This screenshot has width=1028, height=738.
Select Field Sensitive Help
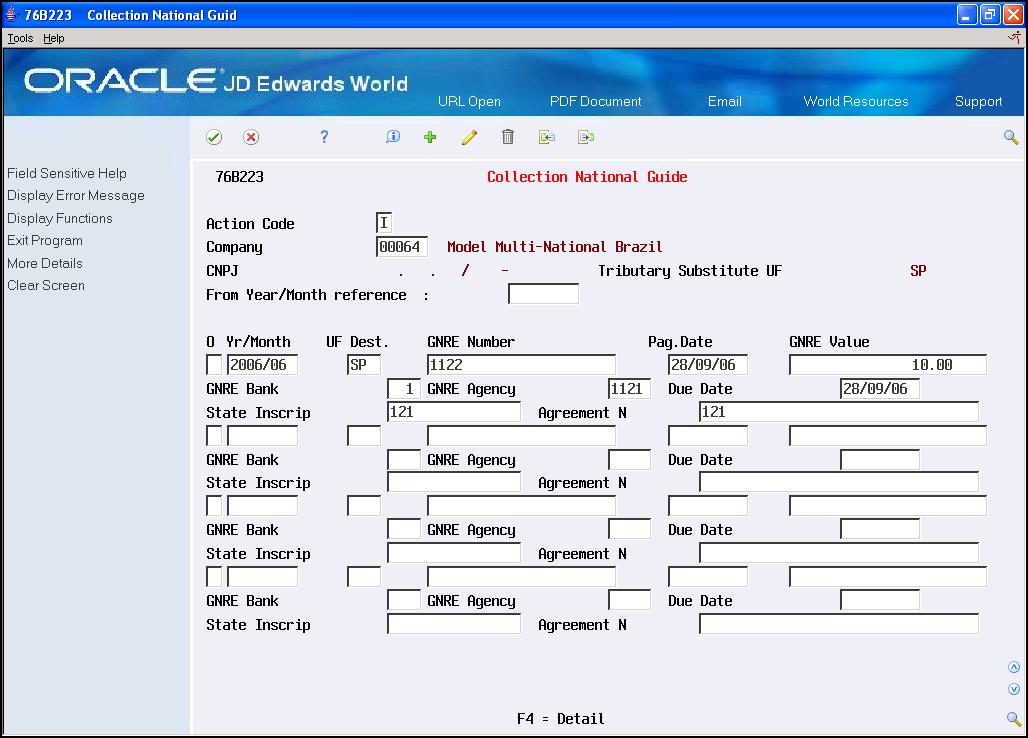67,173
